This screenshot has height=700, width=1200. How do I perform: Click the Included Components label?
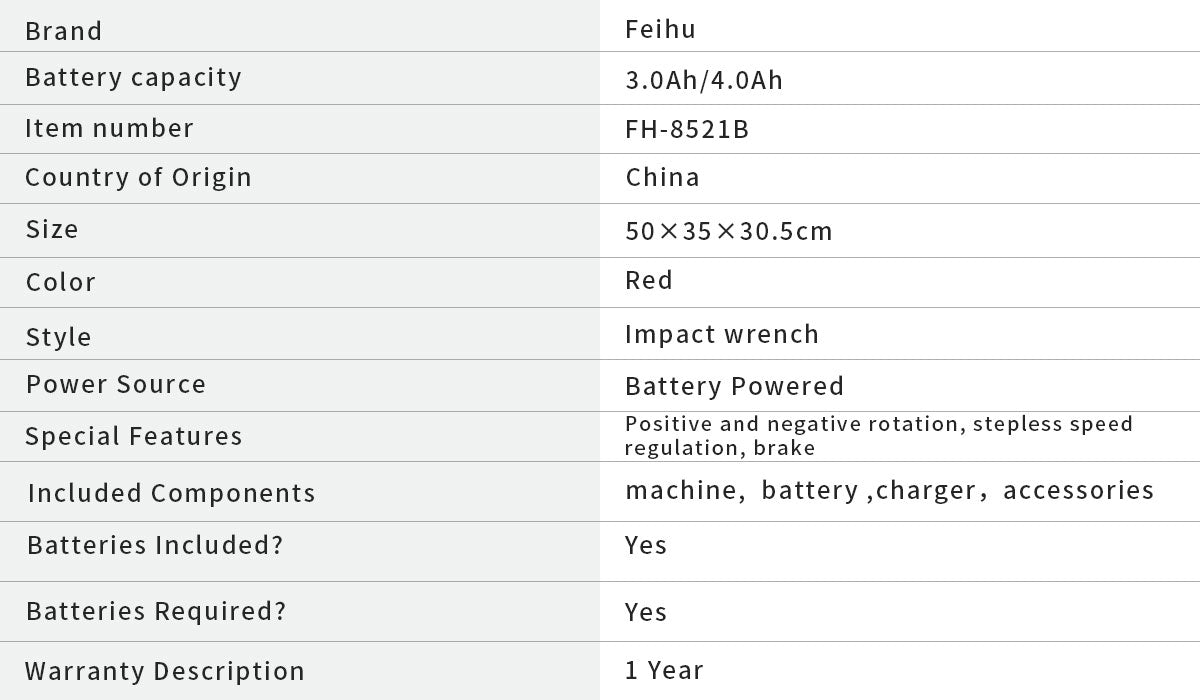click(x=171, y=493)
